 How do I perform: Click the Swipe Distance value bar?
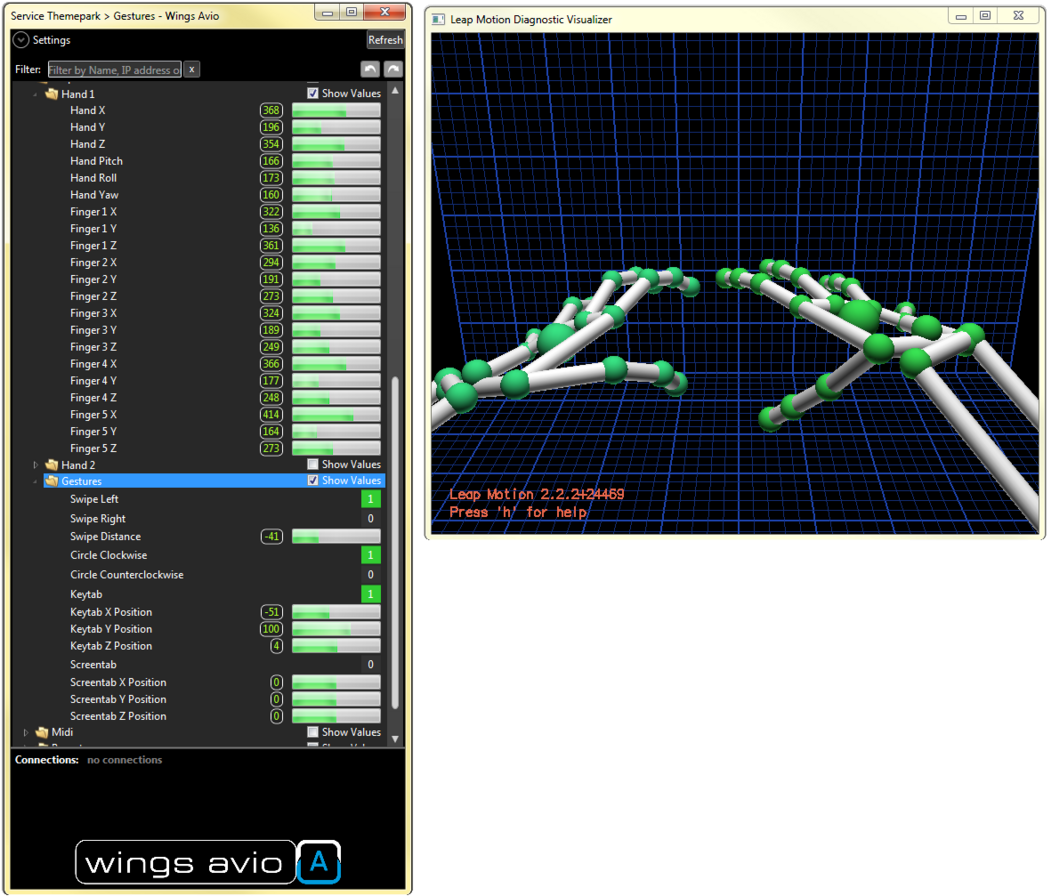click(335, 536)
